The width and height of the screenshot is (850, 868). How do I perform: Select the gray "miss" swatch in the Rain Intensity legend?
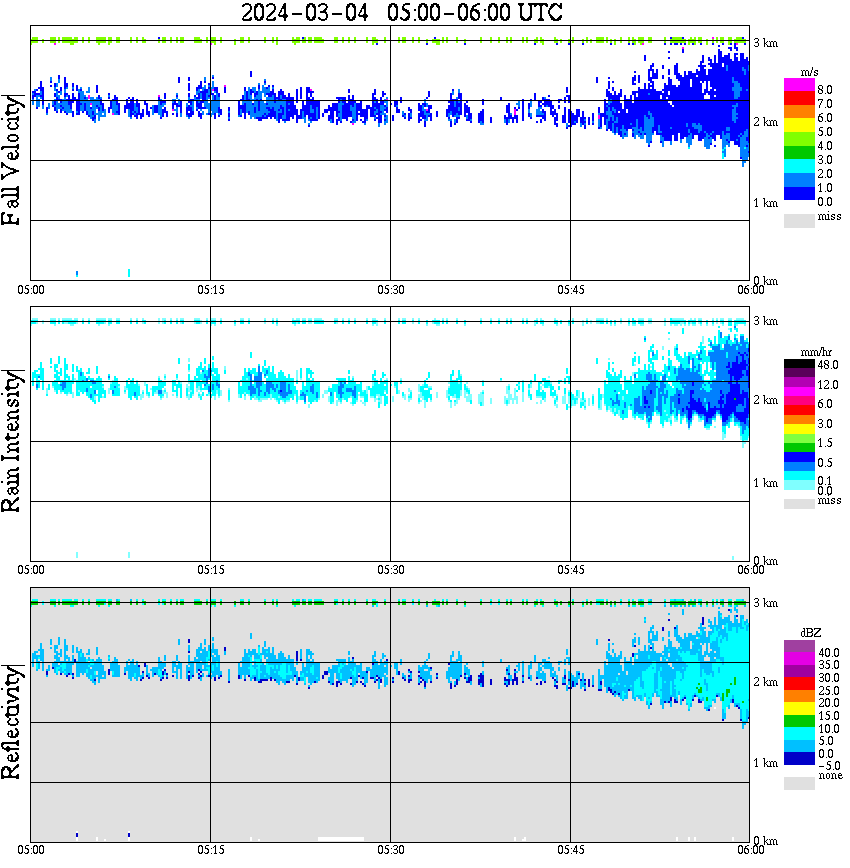[799, 504]
